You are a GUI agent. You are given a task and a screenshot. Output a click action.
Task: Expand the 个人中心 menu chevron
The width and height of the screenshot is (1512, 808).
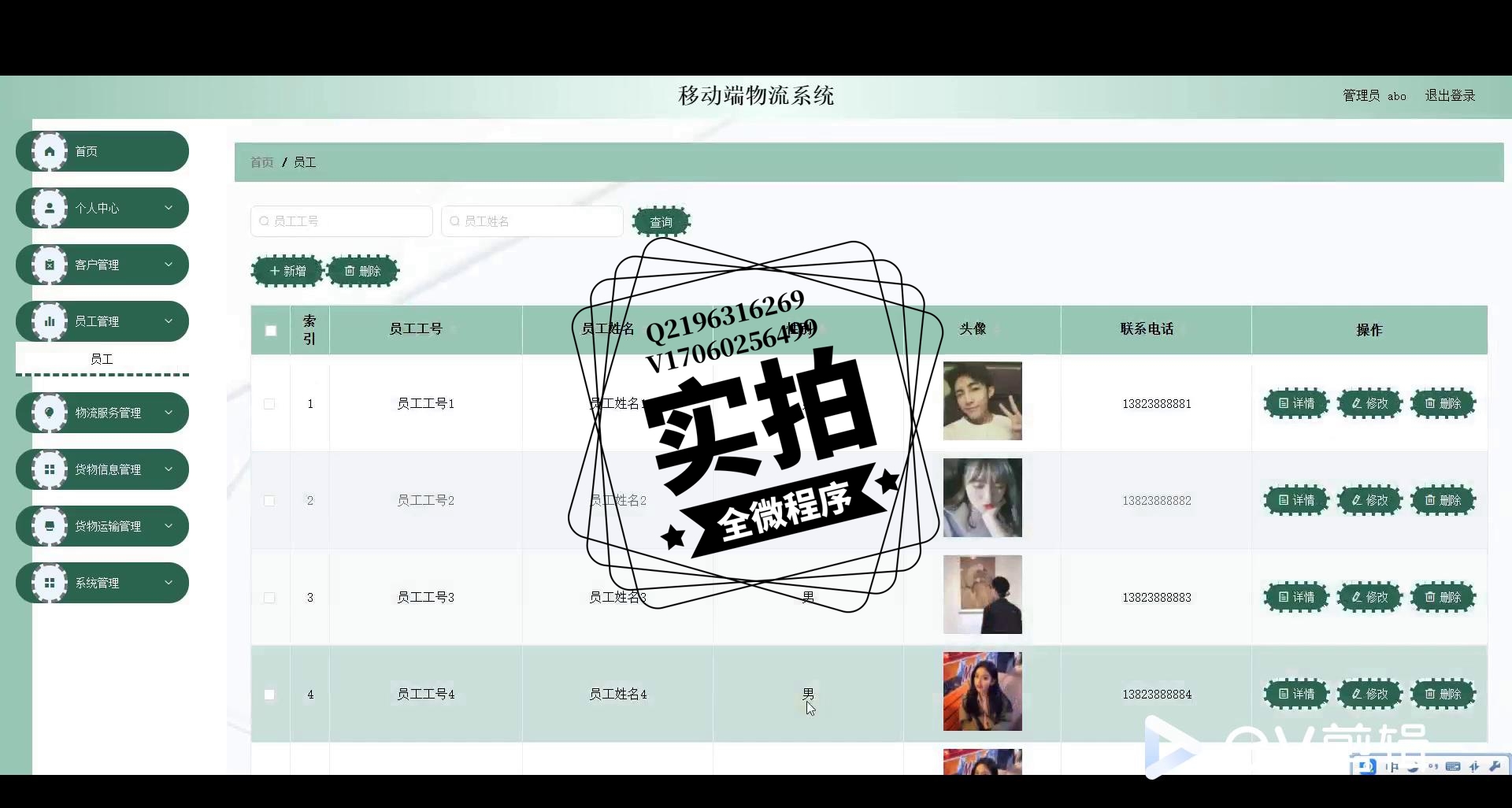pos(168,208)
